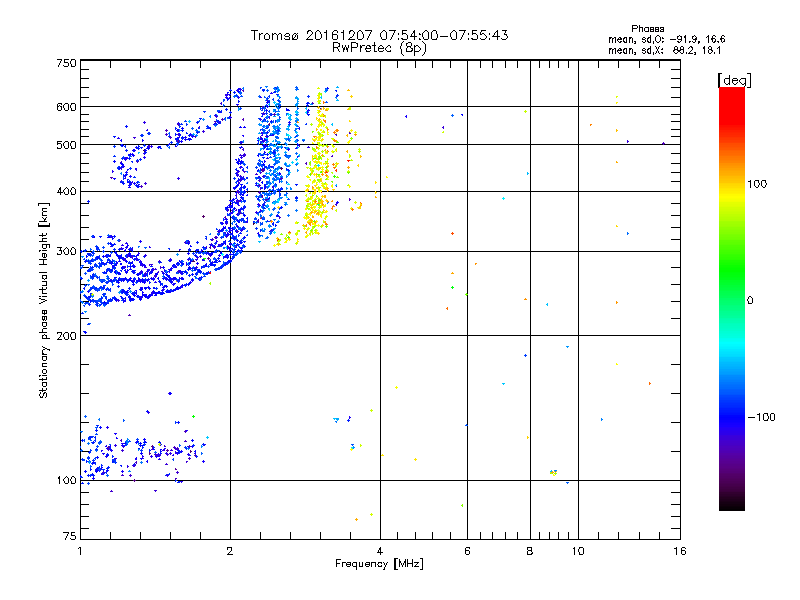Click the 'Stationary phase Virtual Height [km]' y-axis title
This screenshot has width=800, height=600.
click(x=44, y=301)
